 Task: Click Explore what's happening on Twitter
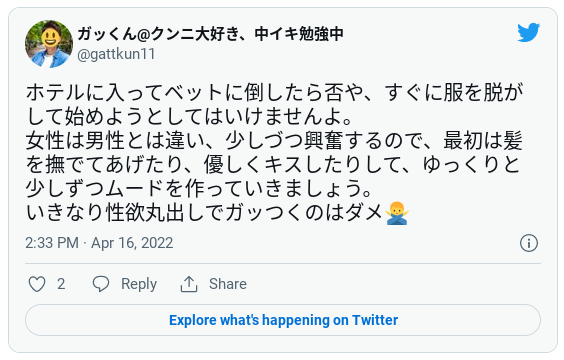point(283,320)
